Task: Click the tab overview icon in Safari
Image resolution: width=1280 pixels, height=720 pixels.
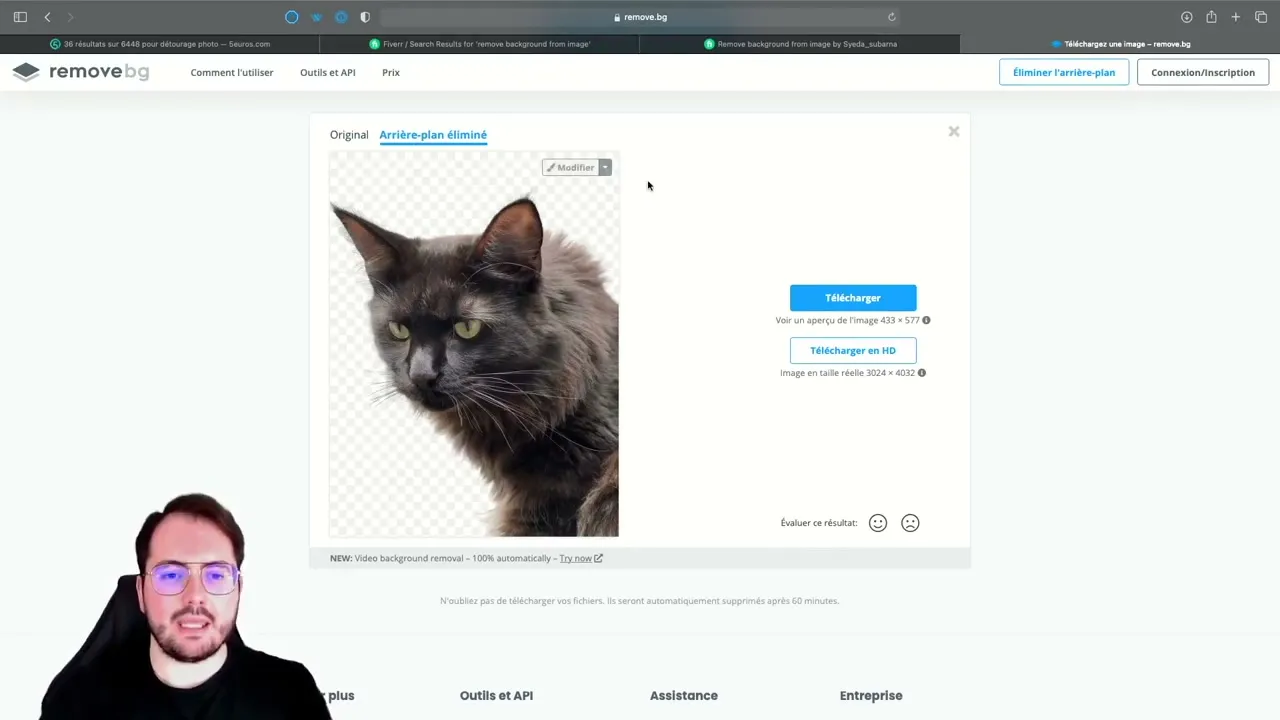Action: pos(1261,16)
